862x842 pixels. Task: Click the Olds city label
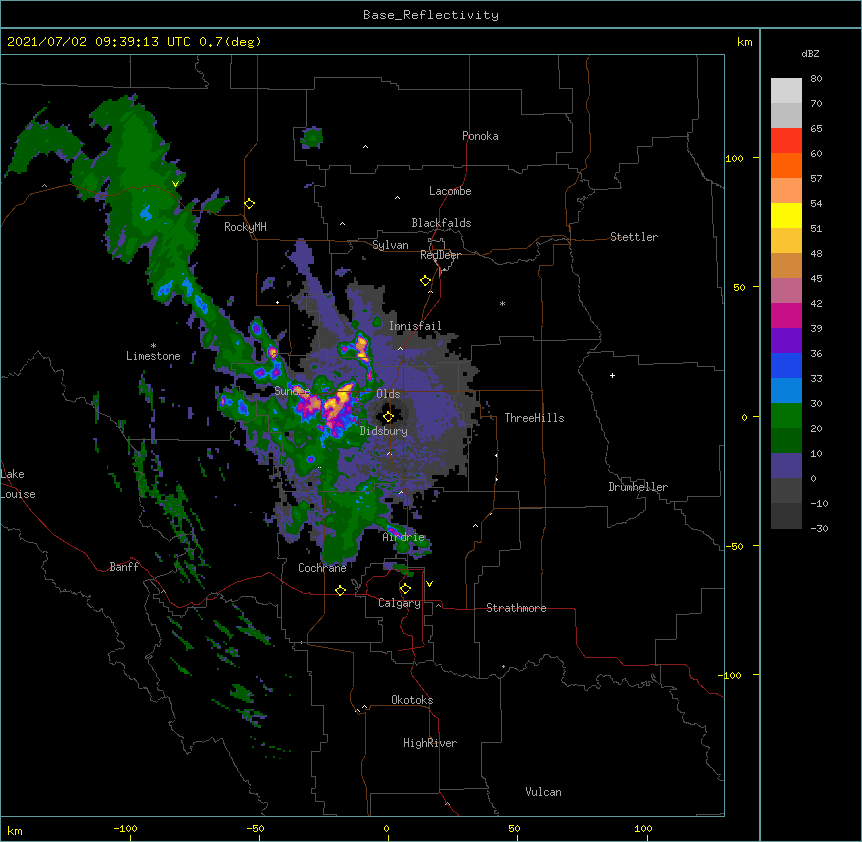pyautogui.click(x=388, y=394)
